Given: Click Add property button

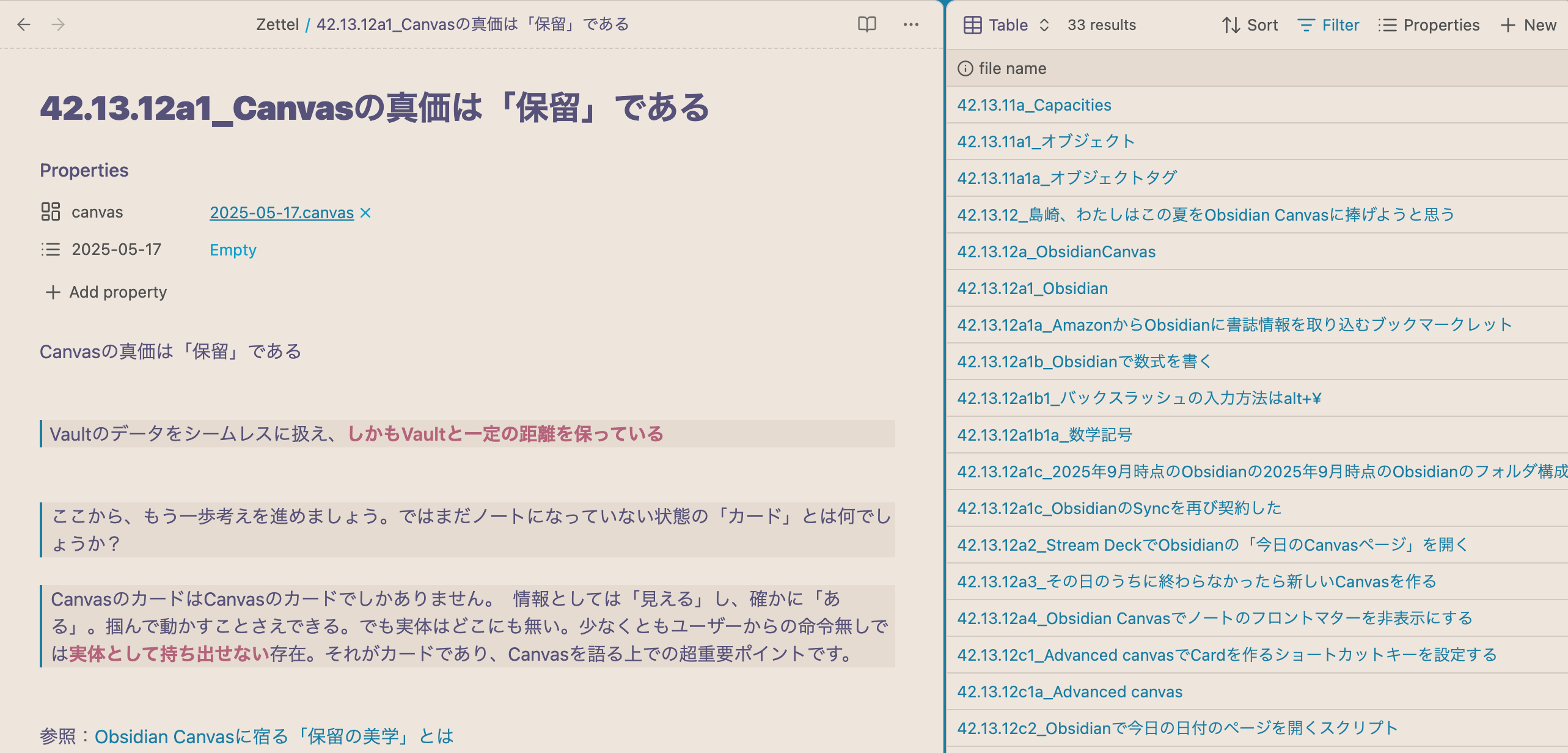Looking at the screenshot, I should coord(106,292).
